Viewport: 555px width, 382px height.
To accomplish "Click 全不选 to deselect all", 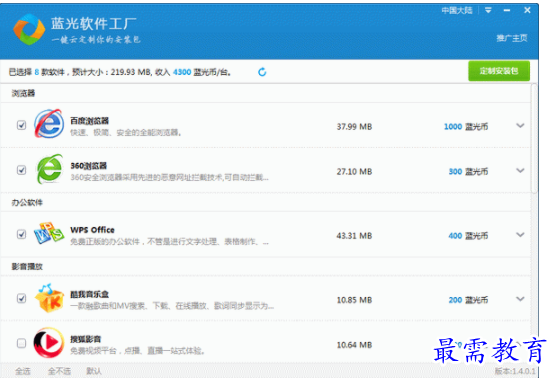I will tap(59, 371).
